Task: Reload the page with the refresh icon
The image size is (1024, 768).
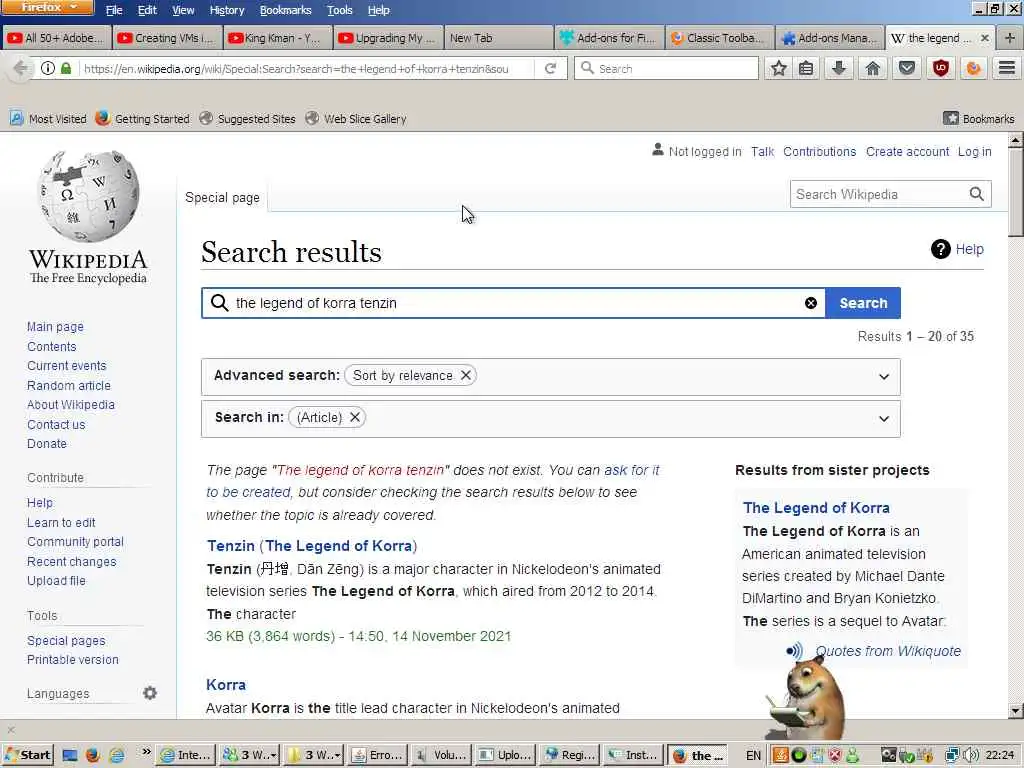Action: (551, 69)
